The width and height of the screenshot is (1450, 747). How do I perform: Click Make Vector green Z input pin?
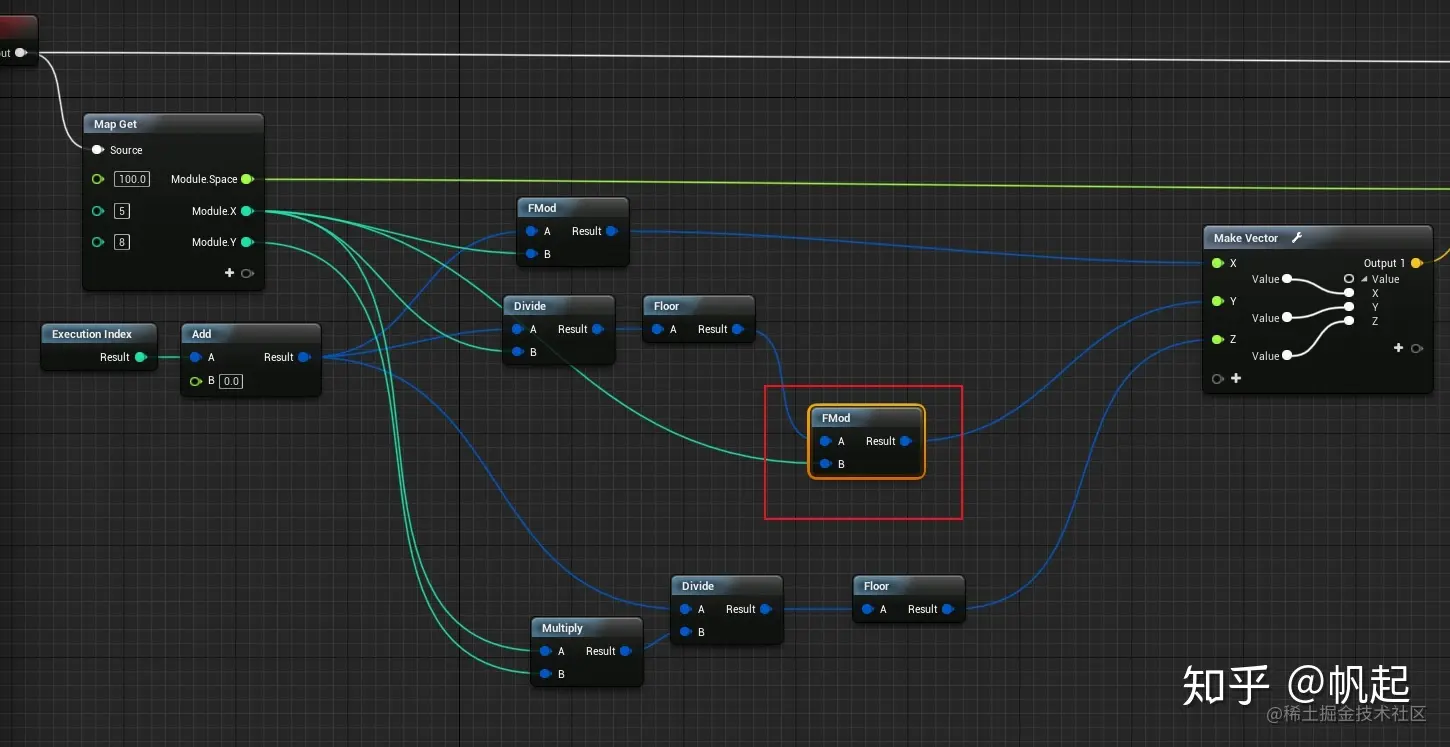click(1217, 339)
